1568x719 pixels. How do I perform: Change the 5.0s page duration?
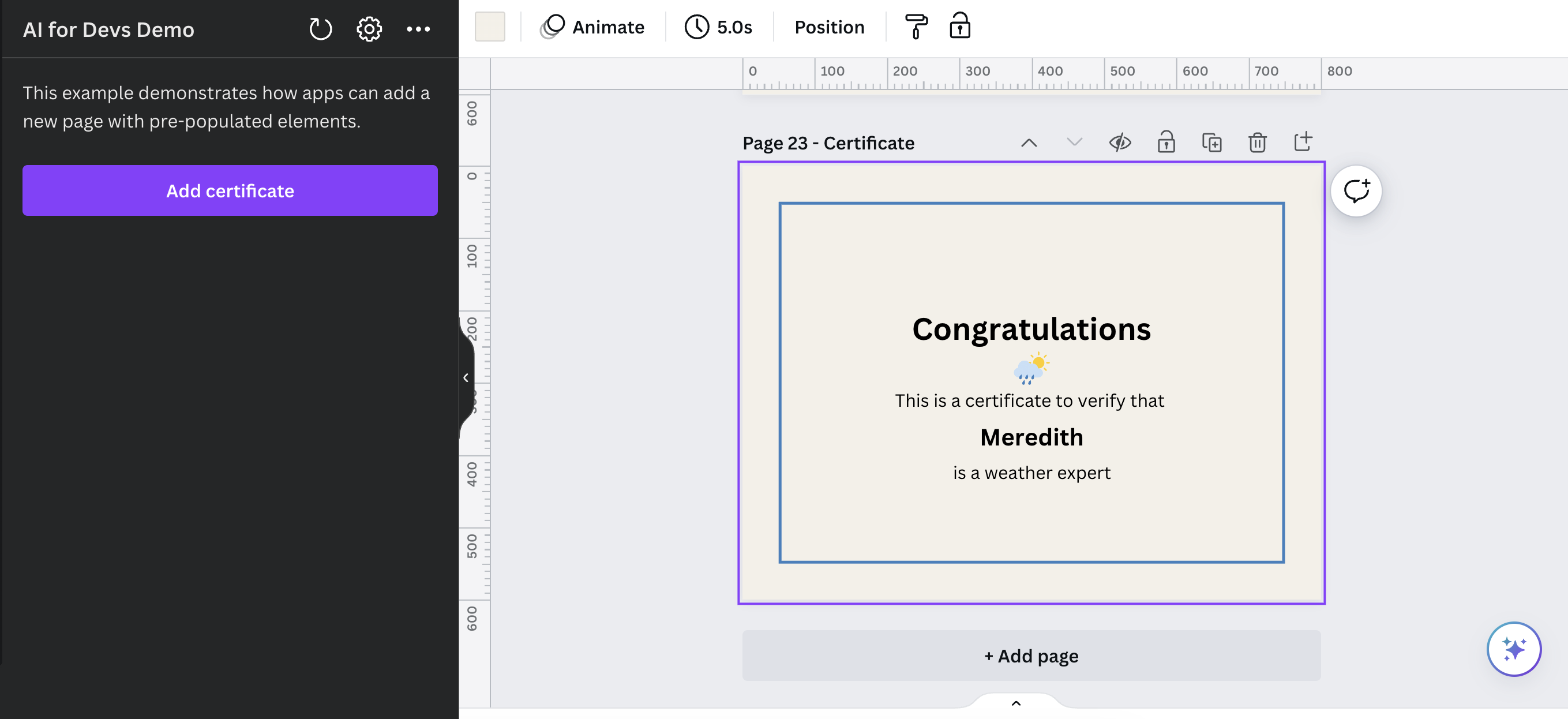pos(719,27)
